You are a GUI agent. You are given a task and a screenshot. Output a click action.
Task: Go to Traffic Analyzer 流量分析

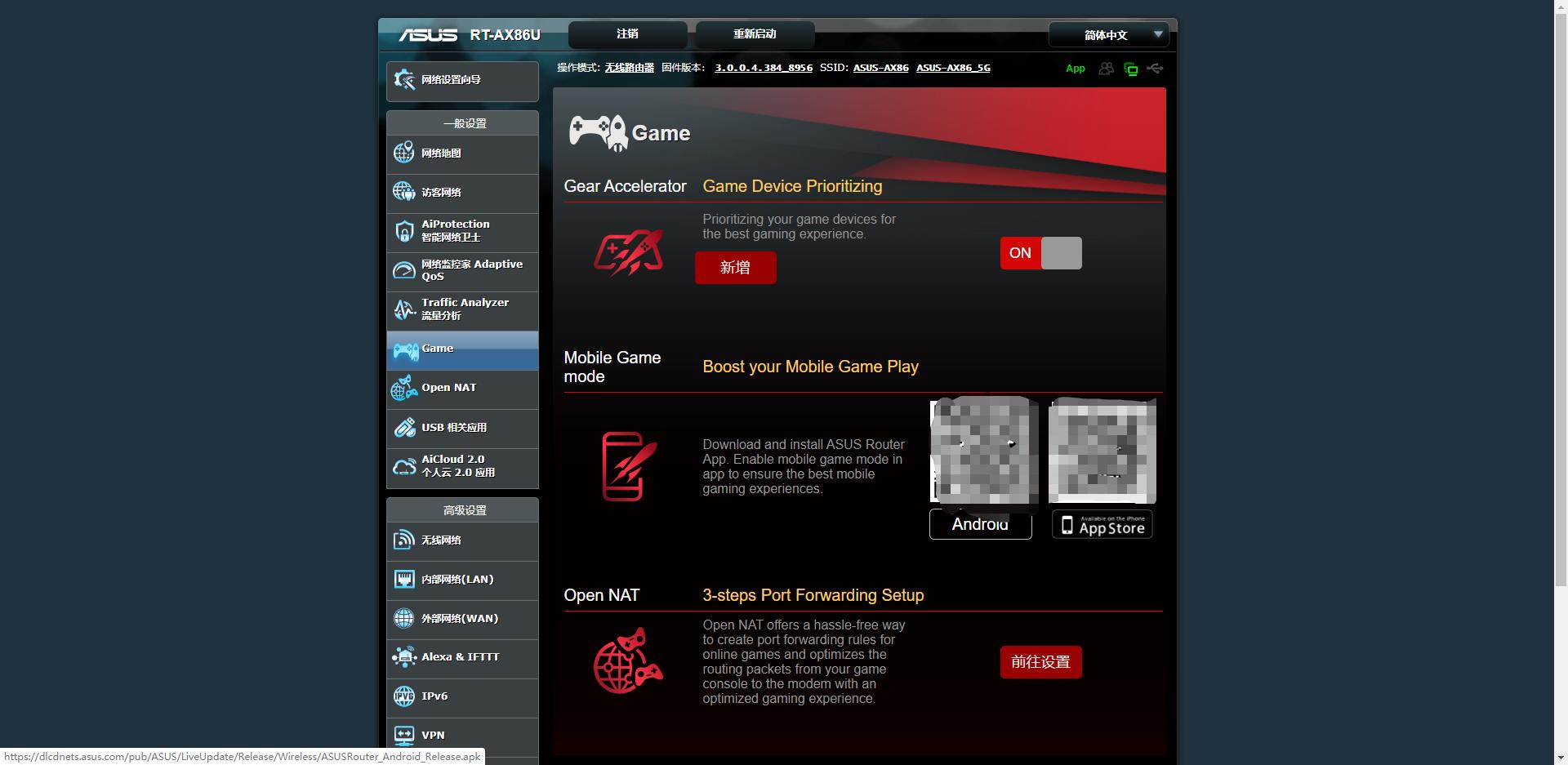click(x=462, y=310)
